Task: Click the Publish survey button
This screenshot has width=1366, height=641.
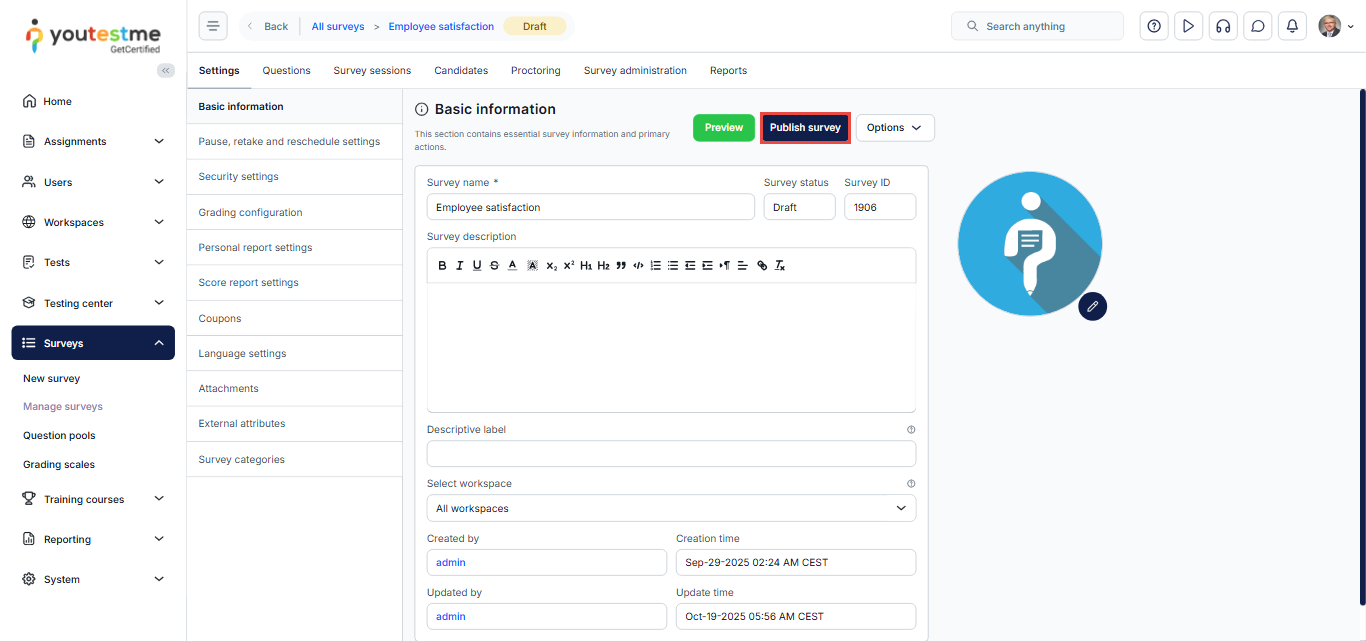Action: point(805,128)
